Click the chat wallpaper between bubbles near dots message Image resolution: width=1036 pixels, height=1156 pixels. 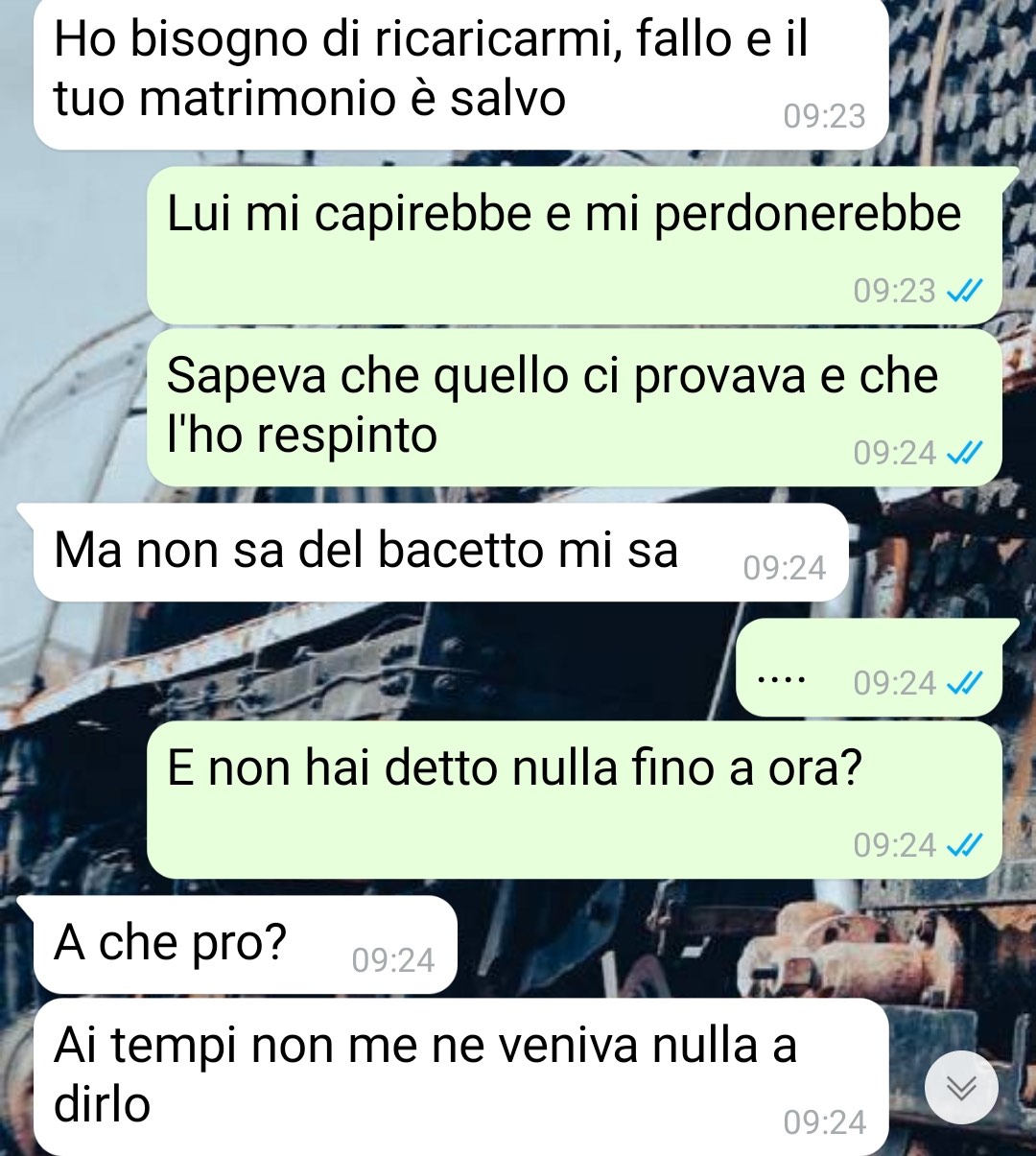[384, 662]
